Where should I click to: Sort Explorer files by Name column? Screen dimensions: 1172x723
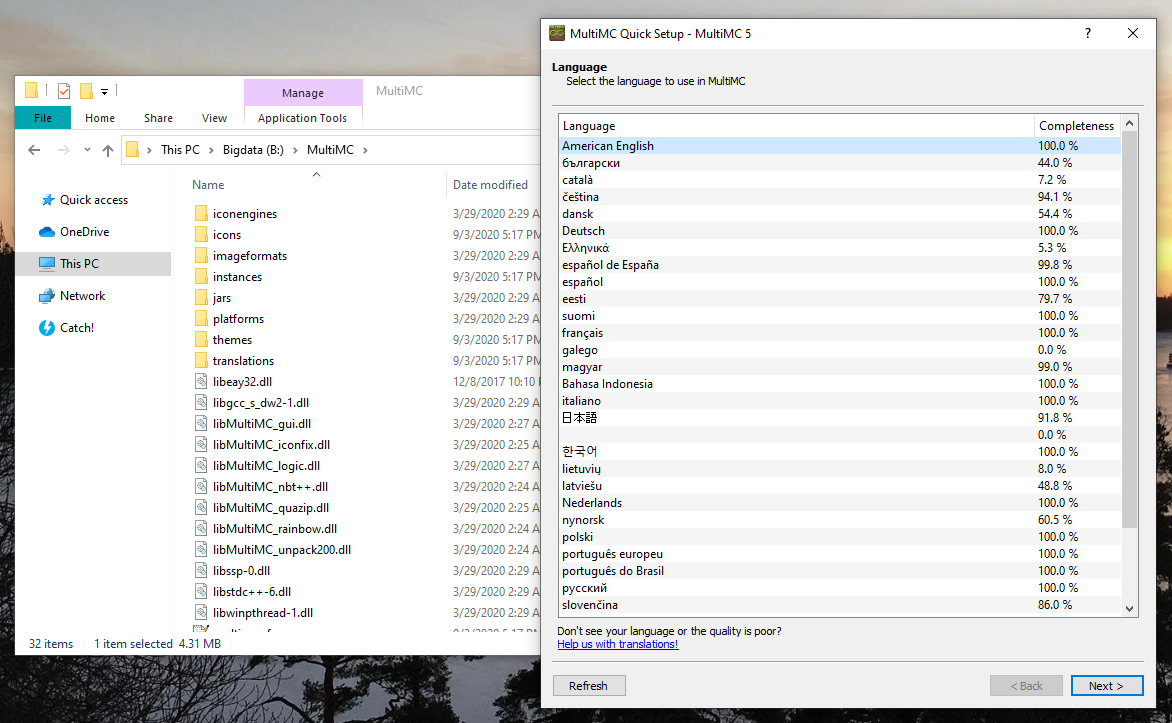pyautogui.click(x=208, y=185)
